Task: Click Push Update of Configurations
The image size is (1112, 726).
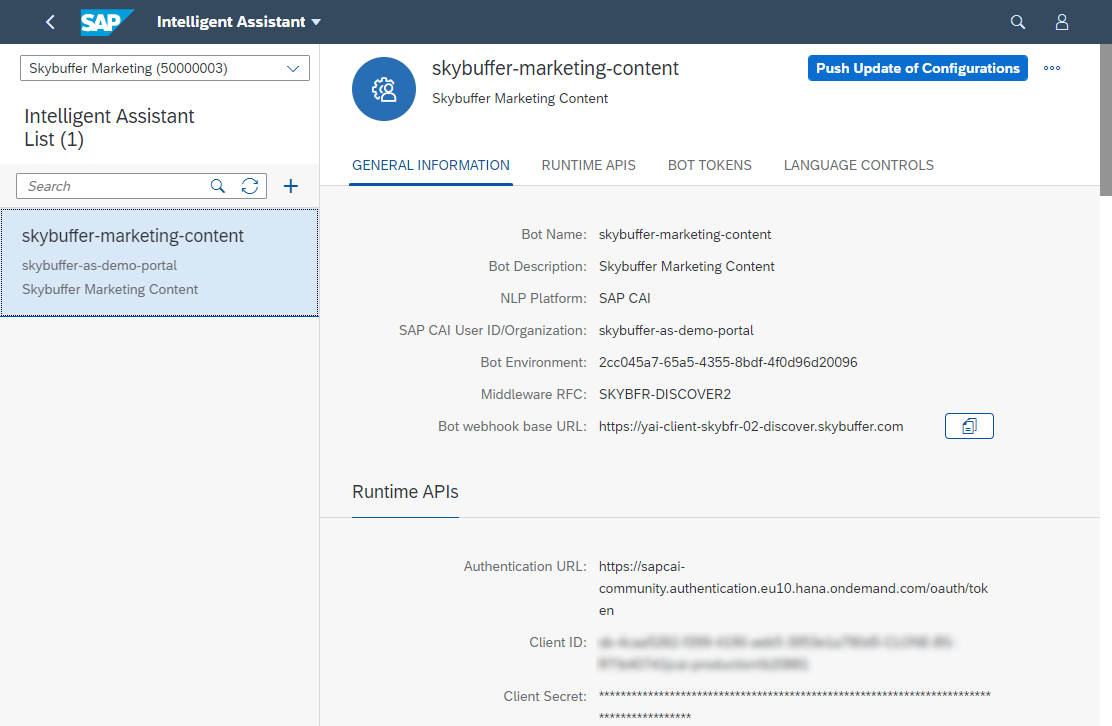Action: pos(918,68)
